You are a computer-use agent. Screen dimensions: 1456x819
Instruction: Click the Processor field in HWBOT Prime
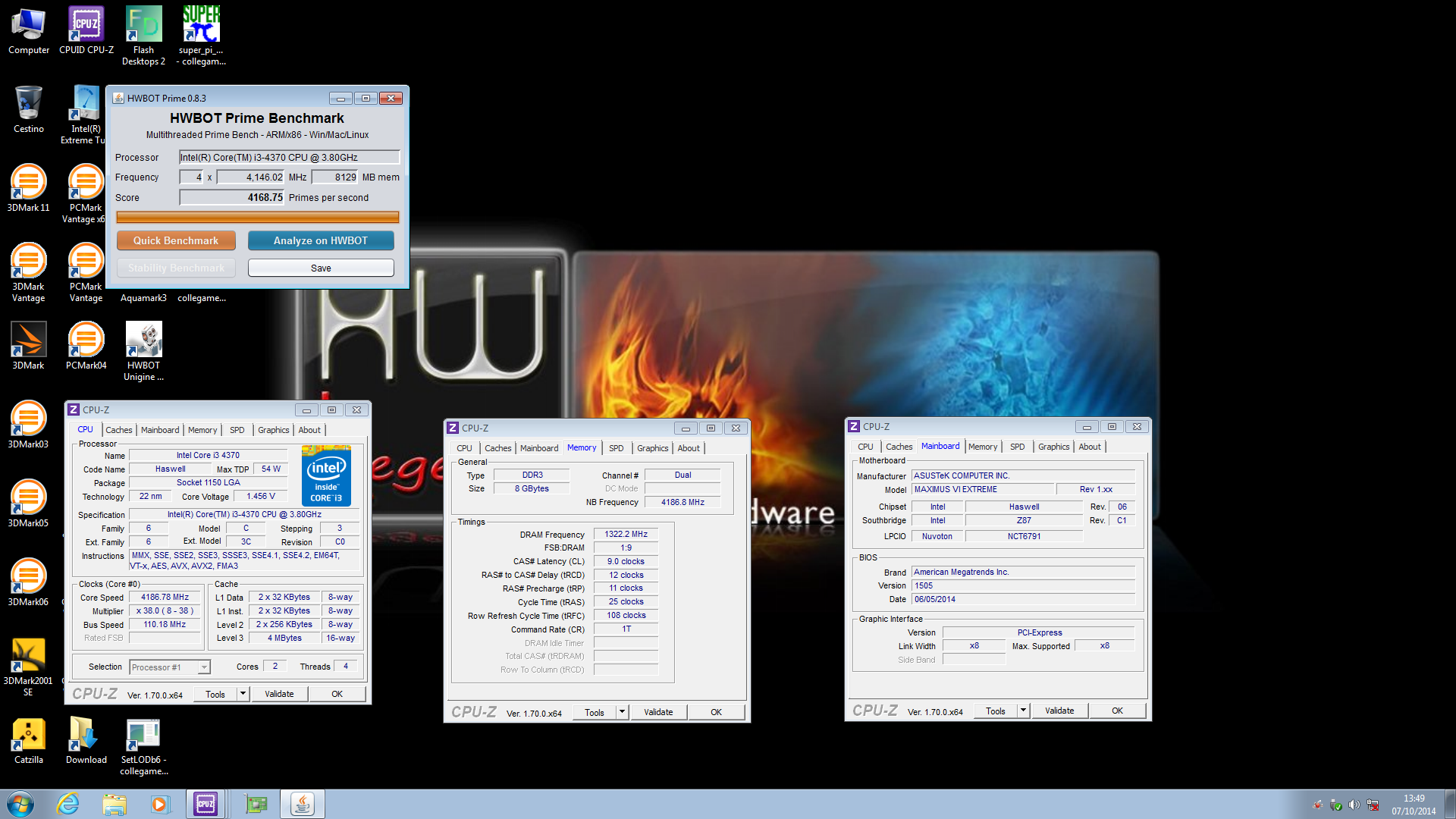click(x=289, y=157)
